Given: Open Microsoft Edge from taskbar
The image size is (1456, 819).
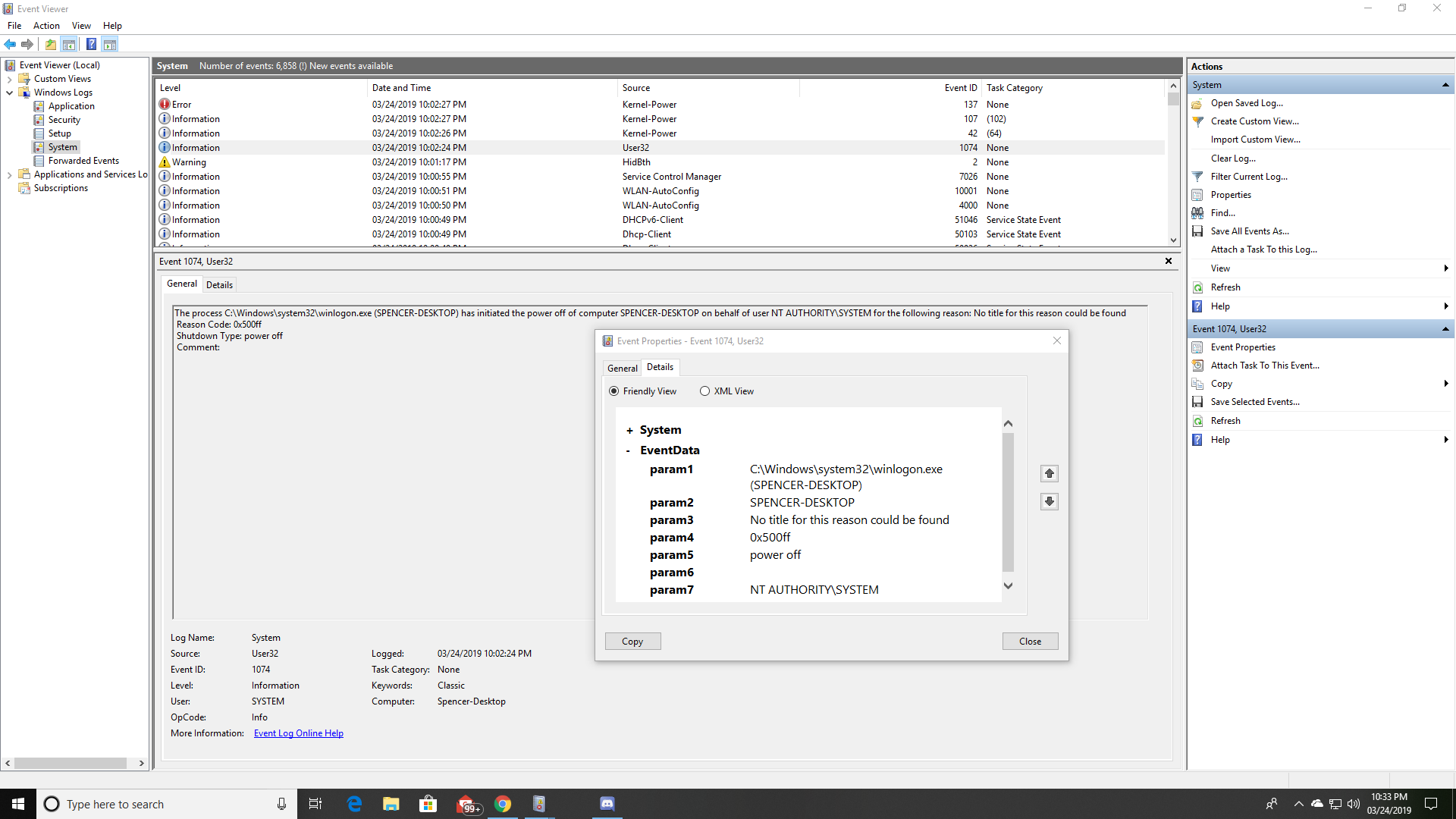Looking at the screenshot, I should coord(354,804).
